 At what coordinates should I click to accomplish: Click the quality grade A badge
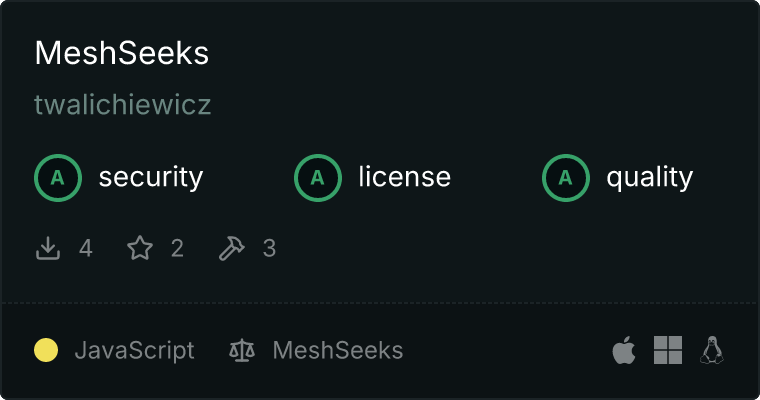[x=566, y=178]
